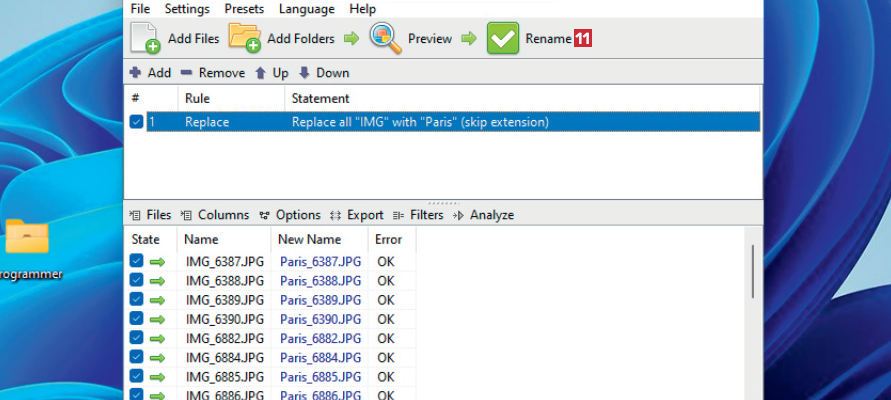Open the Columns dropdown menu
The height and width of the screenshot is (400, 891).
click(215, 215)
